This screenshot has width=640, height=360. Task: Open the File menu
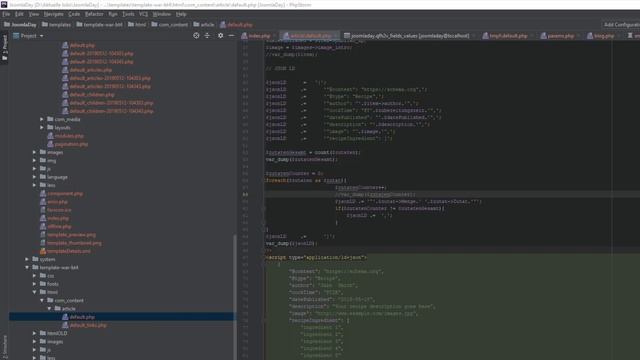tap(6, 14)
